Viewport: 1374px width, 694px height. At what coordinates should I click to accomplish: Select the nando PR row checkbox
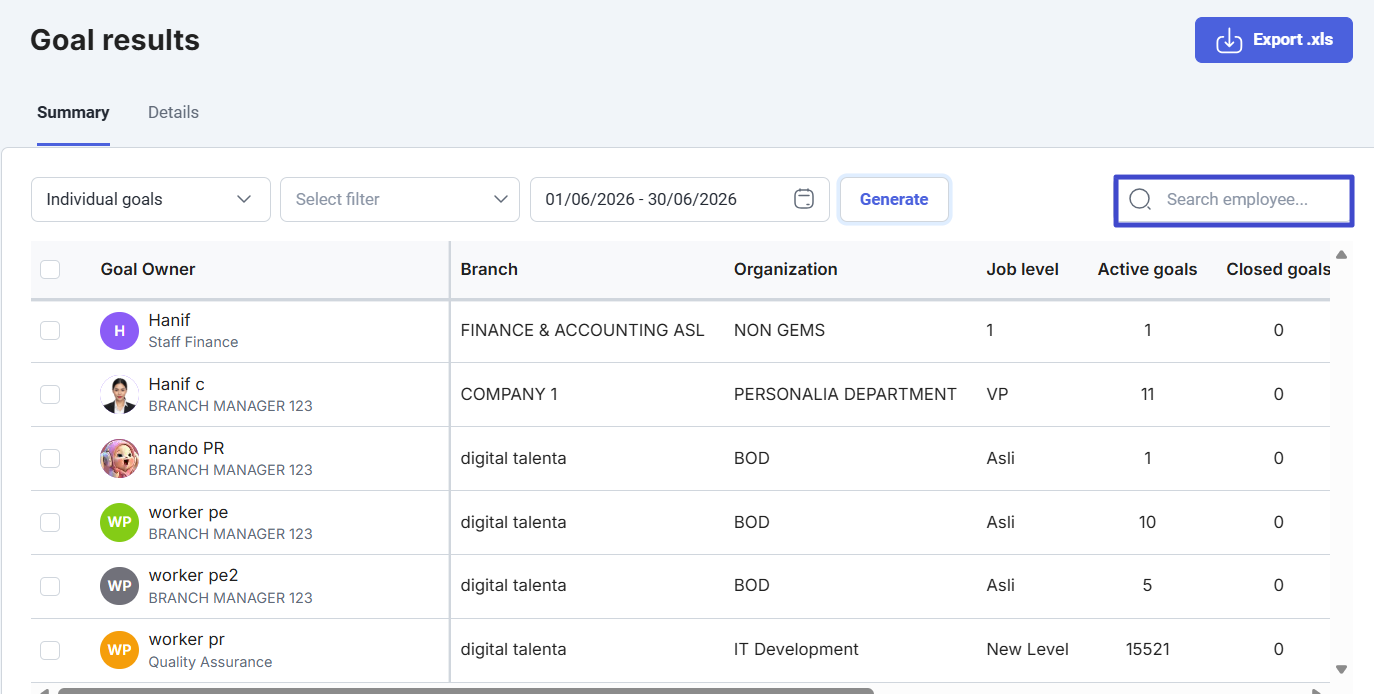coord(50,458)
